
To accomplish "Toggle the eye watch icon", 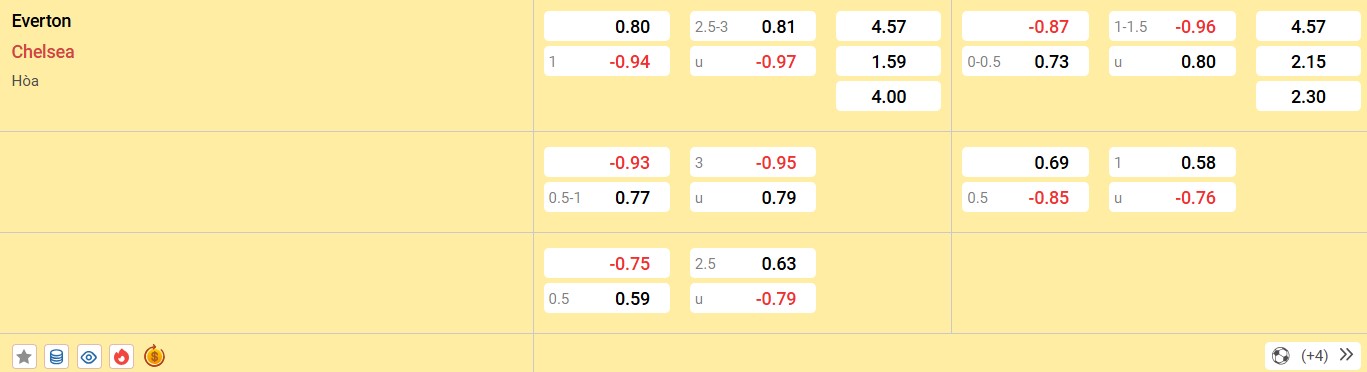I will click(x=89, y=356).
